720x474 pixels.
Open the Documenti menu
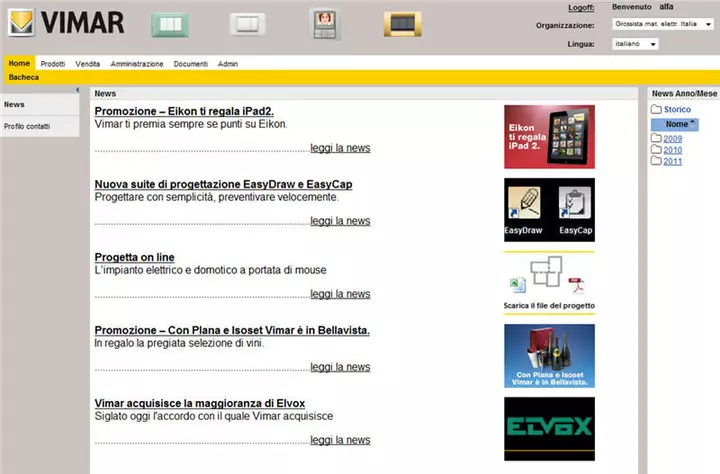(191, 64)
